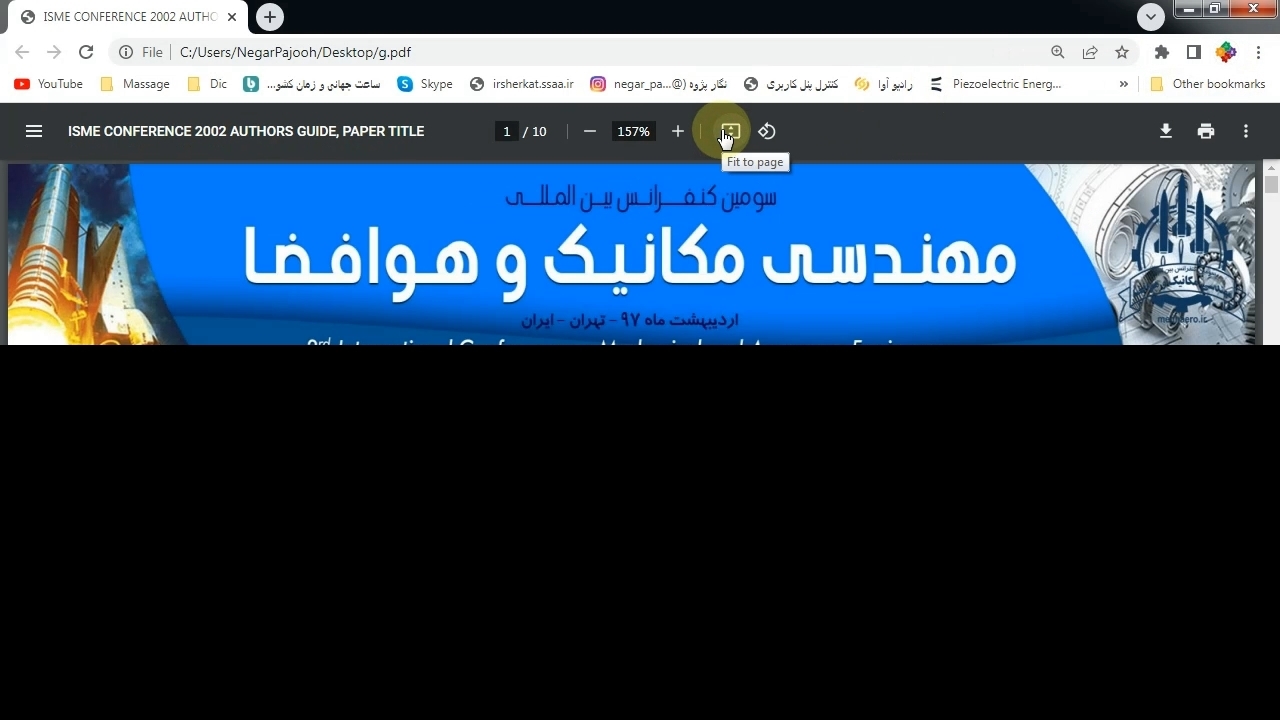Viewport: 1280px width, 720px height.
Task: Open the tab search dropdown arrow
Action: click(1151, 16)
